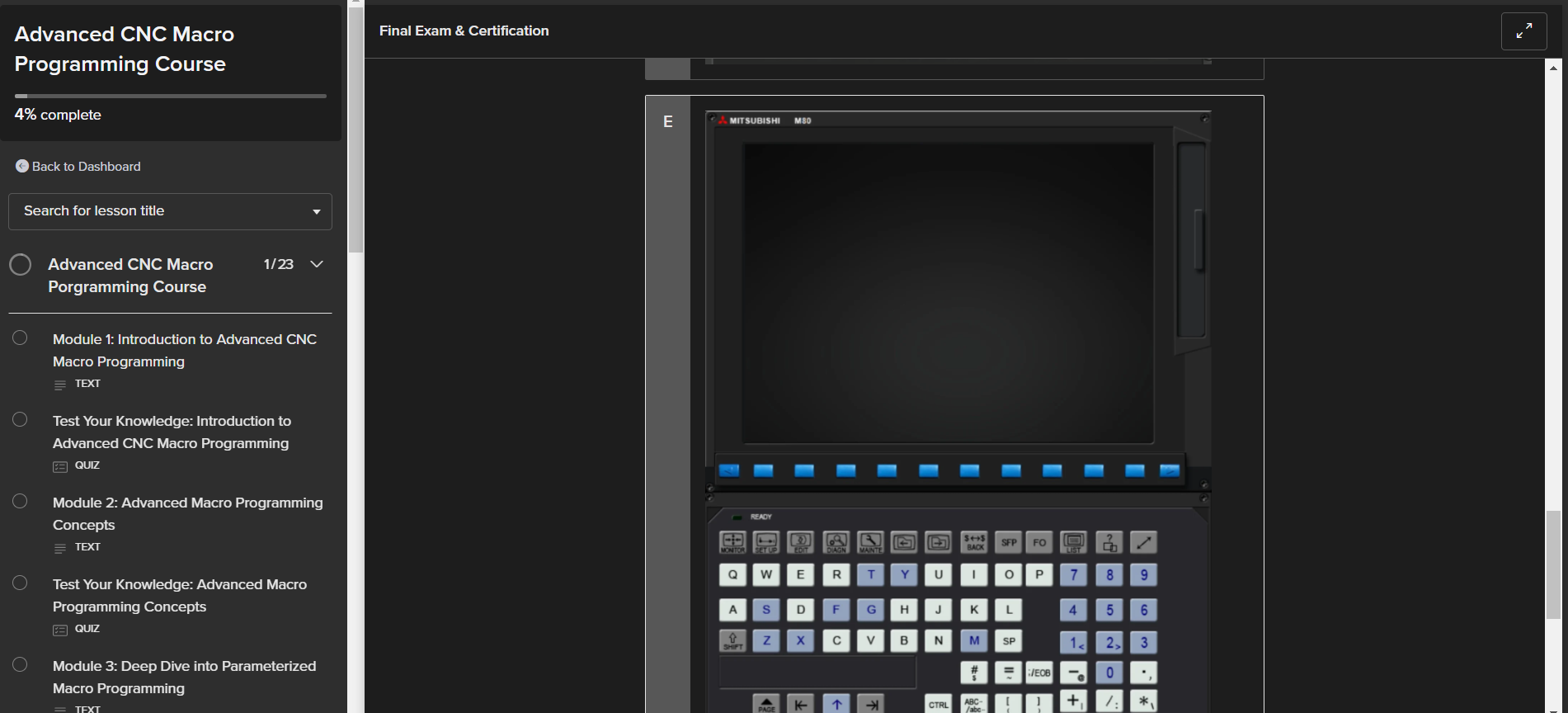This screenshot has height=713, width=1568.
Task: Open the Search for lesson title dropdown
Action: tap(170, 211)
